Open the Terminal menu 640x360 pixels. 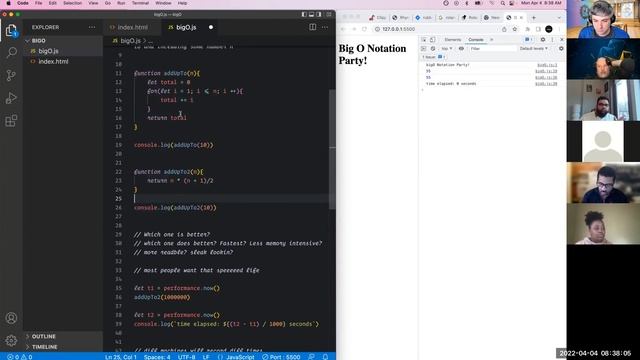(x=140, y=3)
